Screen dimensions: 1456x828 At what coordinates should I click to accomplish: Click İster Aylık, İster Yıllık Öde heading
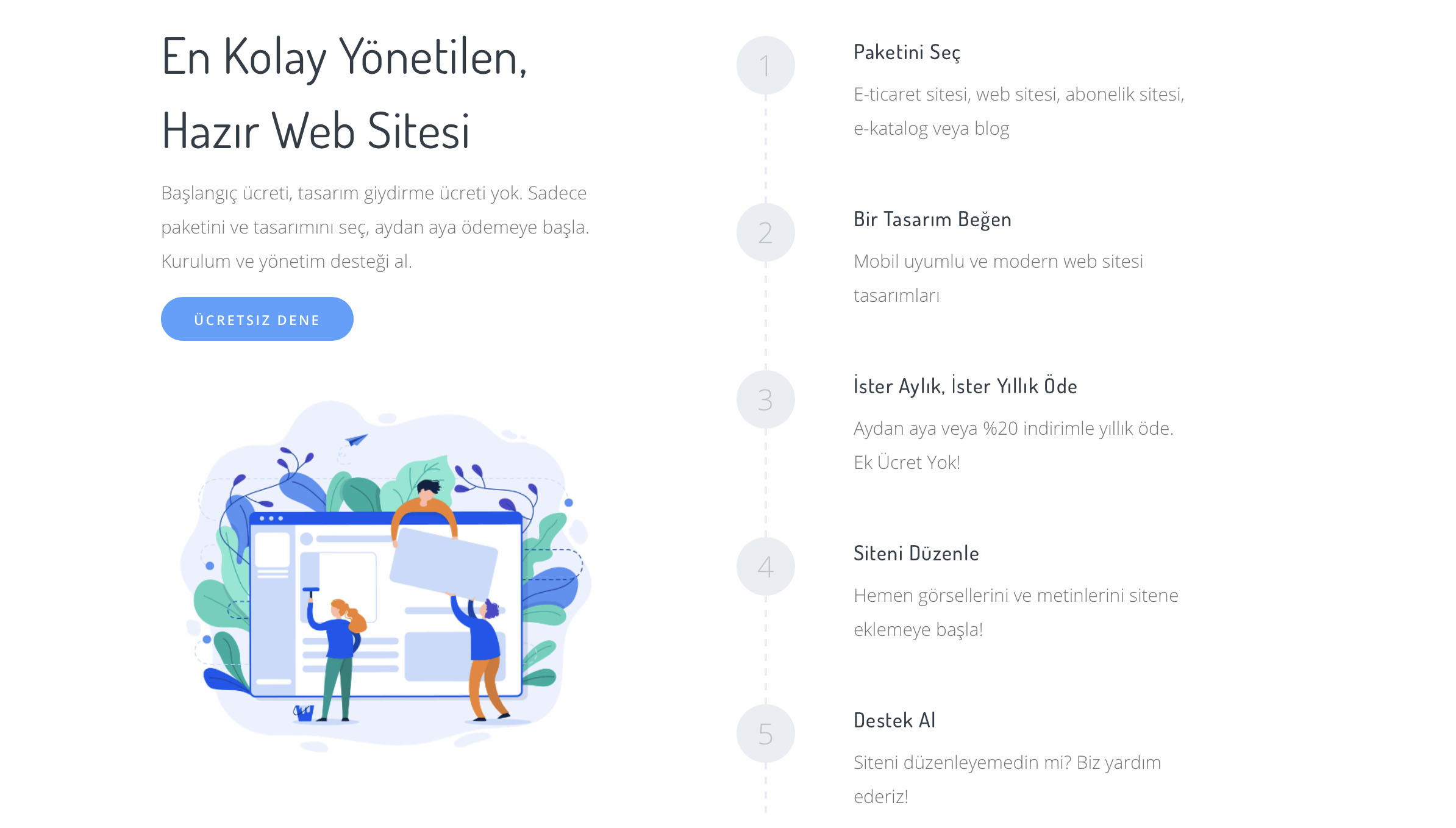965,386
